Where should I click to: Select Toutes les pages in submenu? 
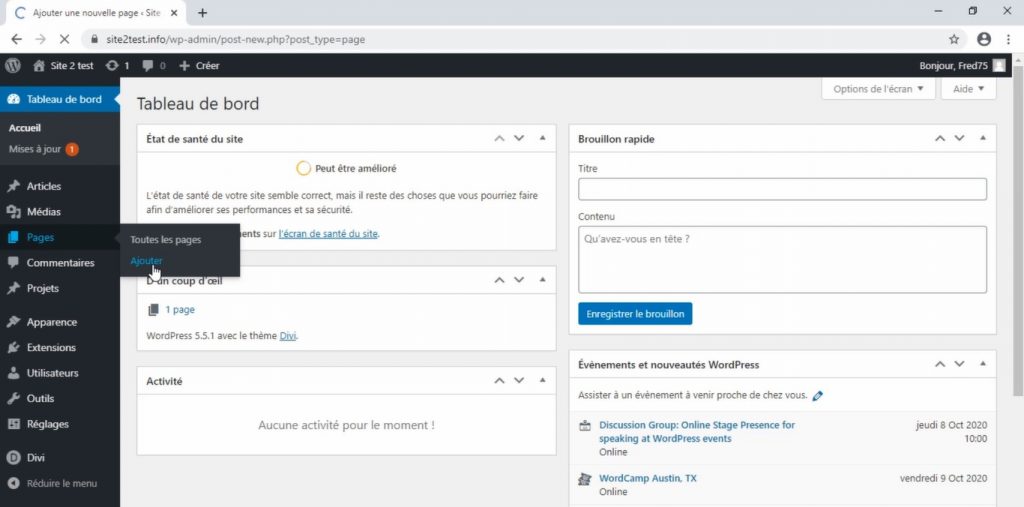(x=166, y=240)
